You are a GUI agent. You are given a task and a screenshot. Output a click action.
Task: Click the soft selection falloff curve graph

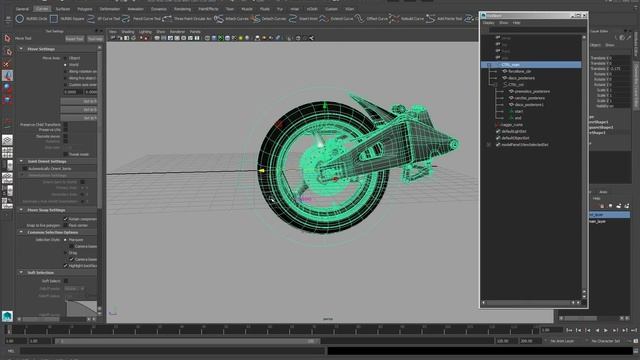pyautogui.click(x=82, y=308)
